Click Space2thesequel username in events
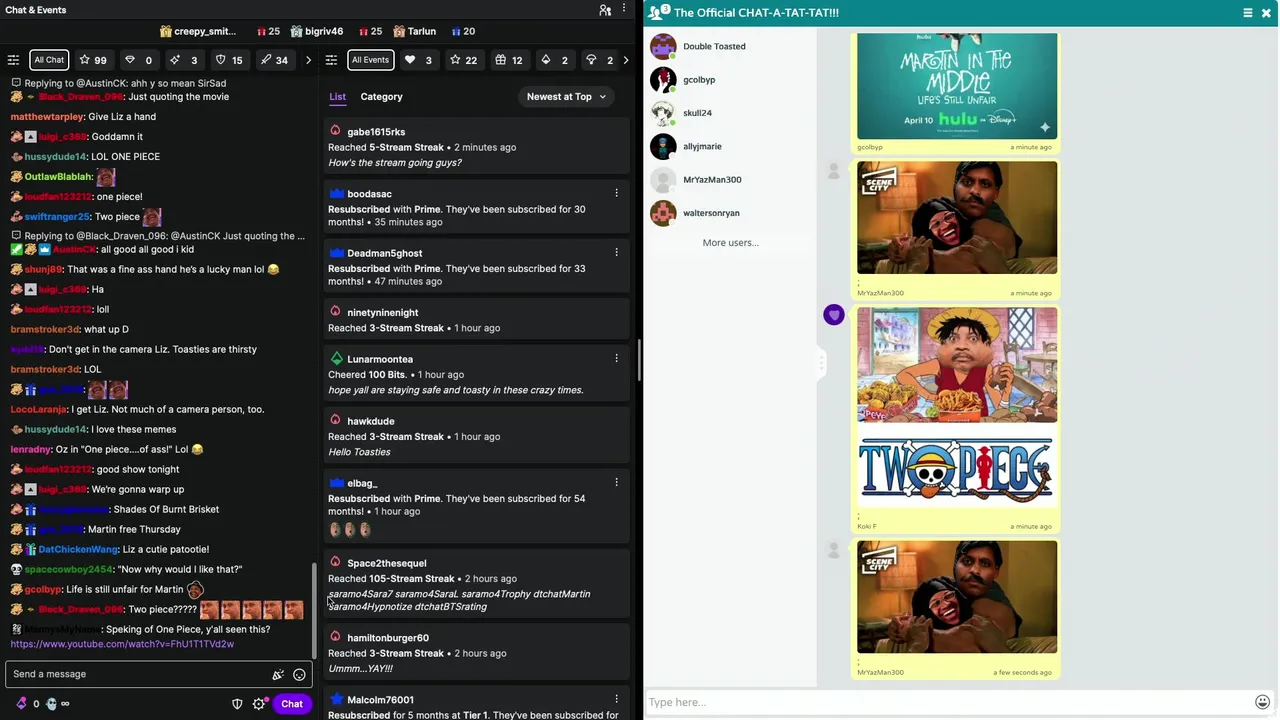The height and width of the screenshot is (720, 1280). click(386, 563)
